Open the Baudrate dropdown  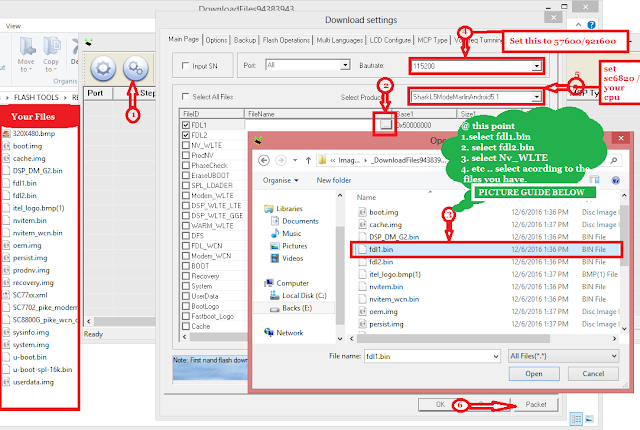click(x=537, y=66)
